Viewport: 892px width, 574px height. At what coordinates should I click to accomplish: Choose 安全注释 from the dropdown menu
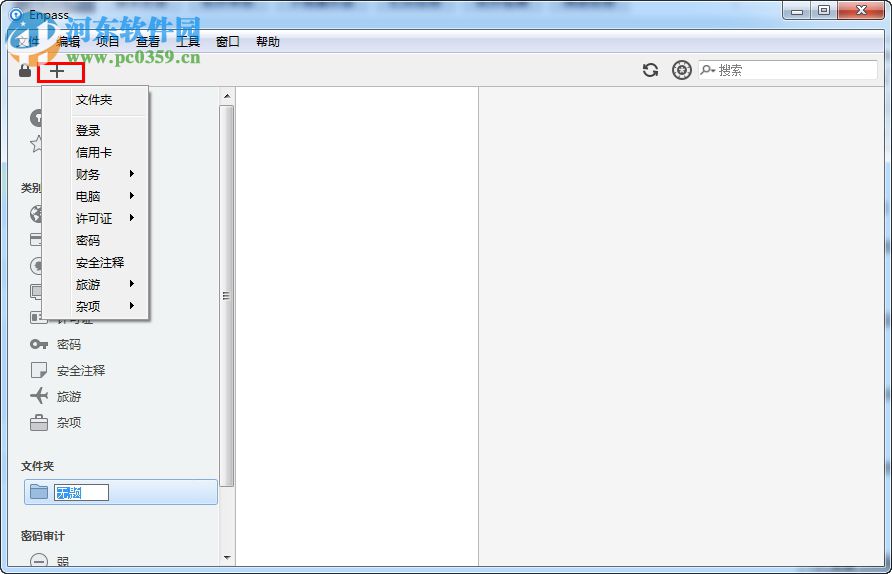[100, 262]
